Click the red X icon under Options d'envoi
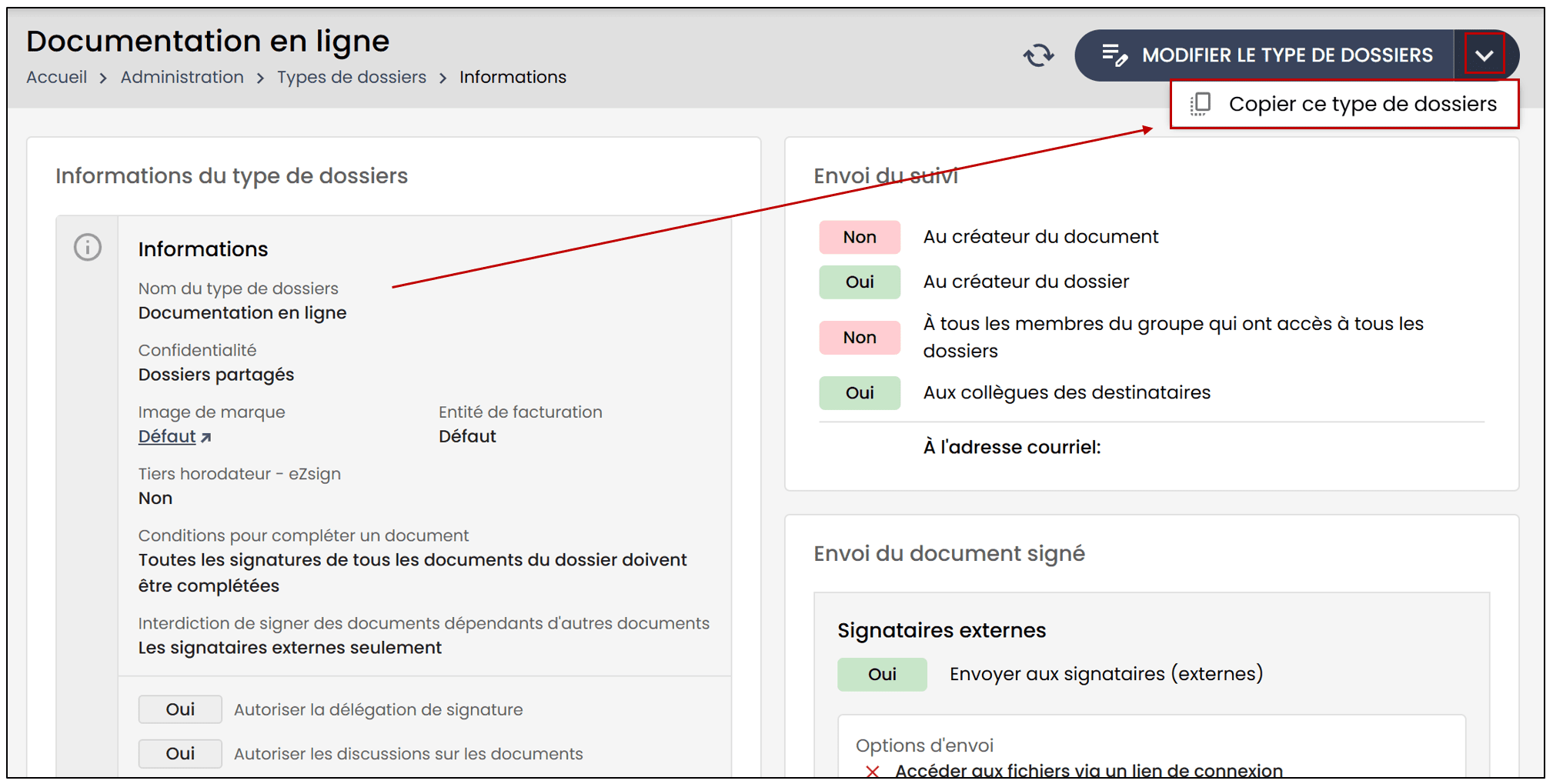Screen dimensions: 1553x784 [x=872, y=771]
